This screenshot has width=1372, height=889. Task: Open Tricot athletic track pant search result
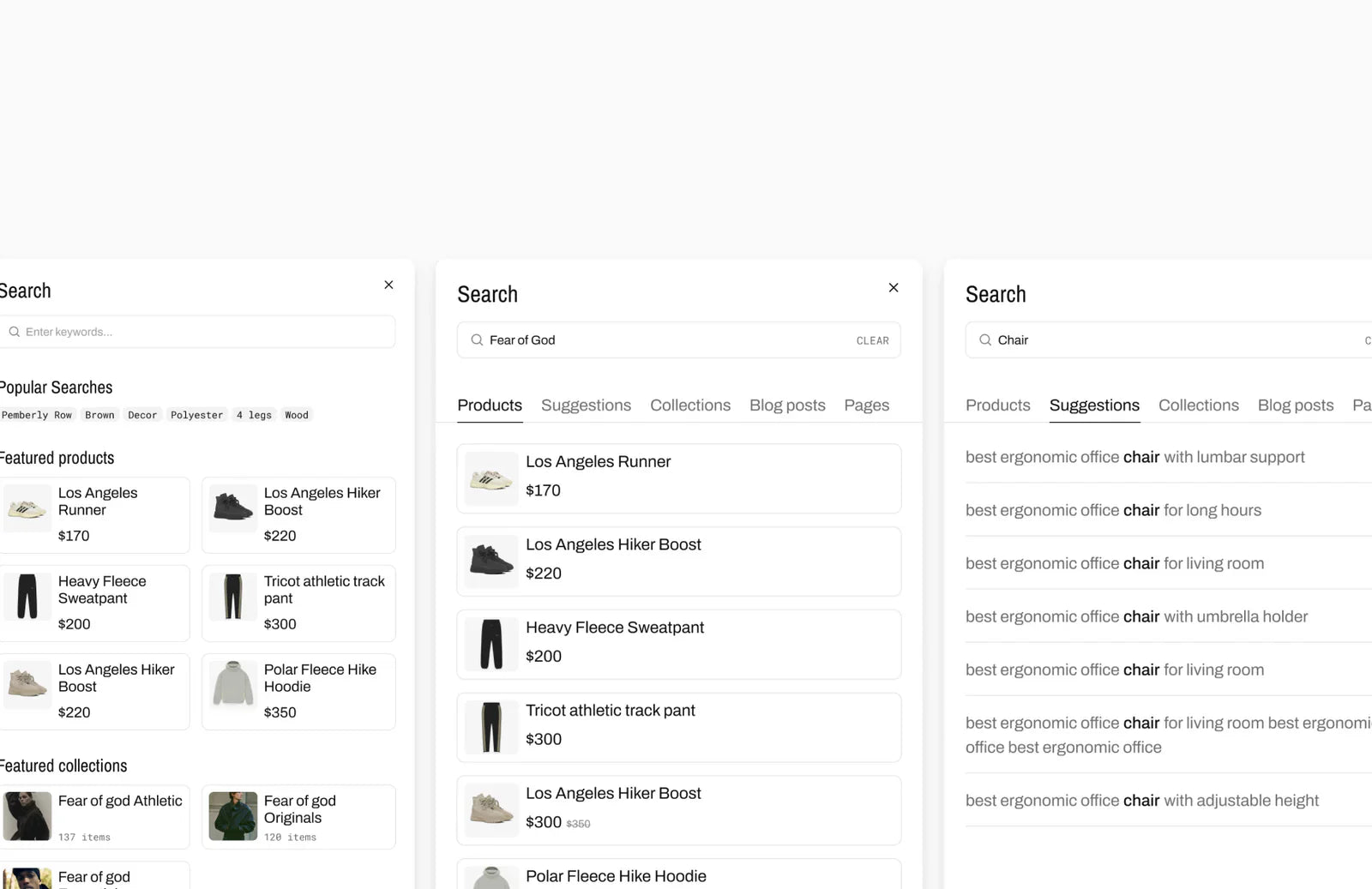[678, 727]
